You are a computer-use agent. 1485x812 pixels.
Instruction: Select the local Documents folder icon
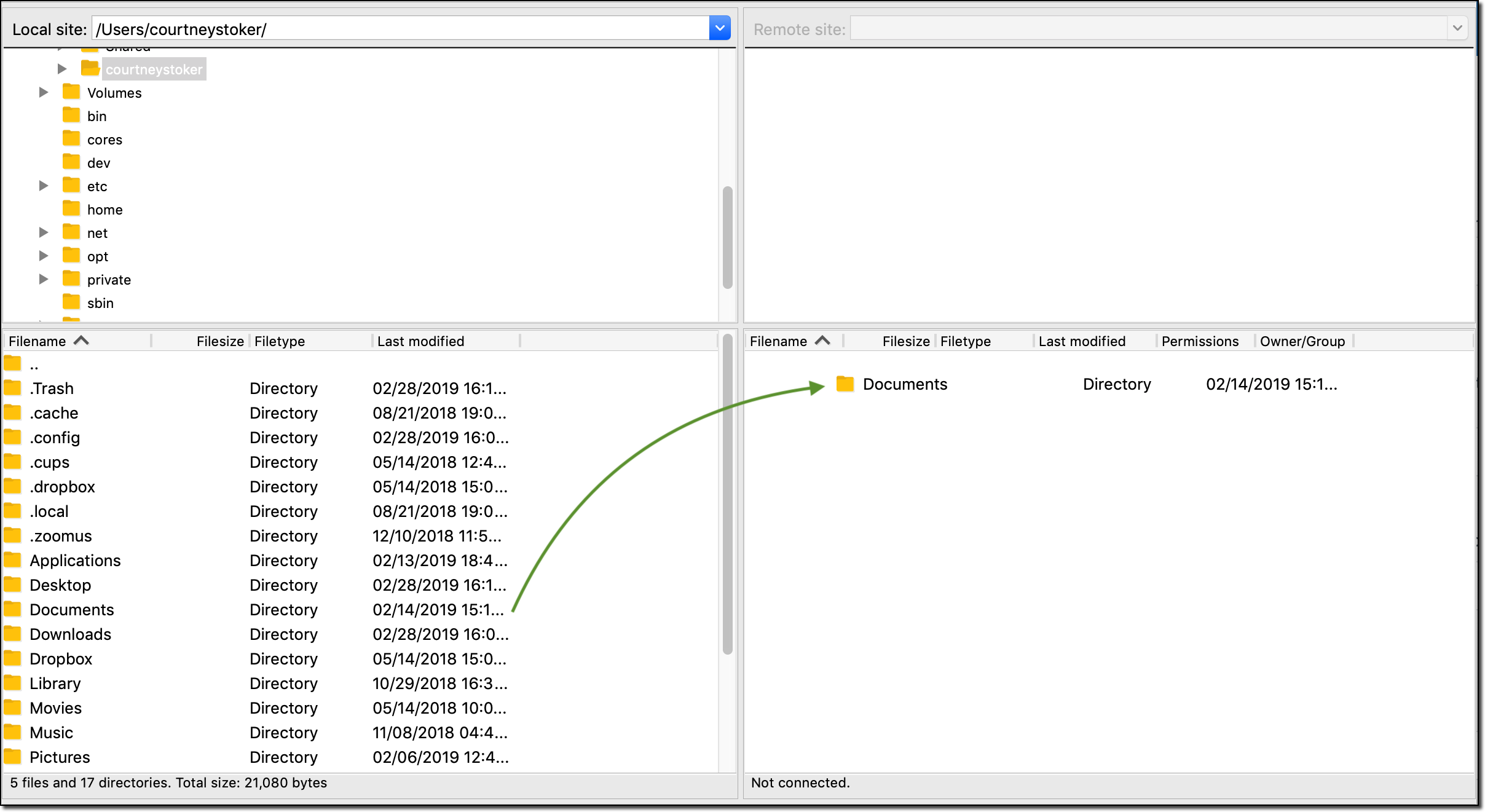click(x=13, y=609)
